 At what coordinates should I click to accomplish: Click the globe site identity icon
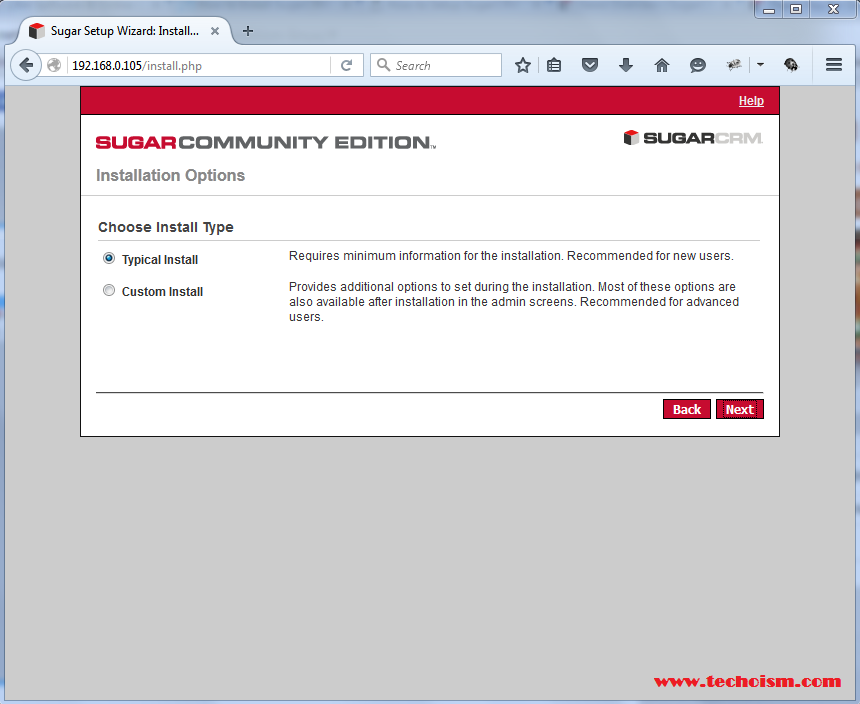click(x=54, y=65)
